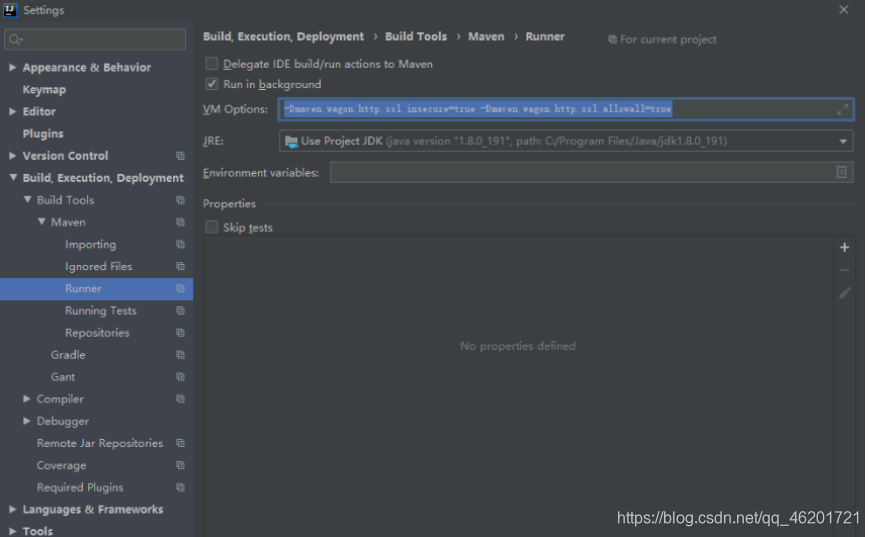Uncheck Run in background

tap(211, 84)
